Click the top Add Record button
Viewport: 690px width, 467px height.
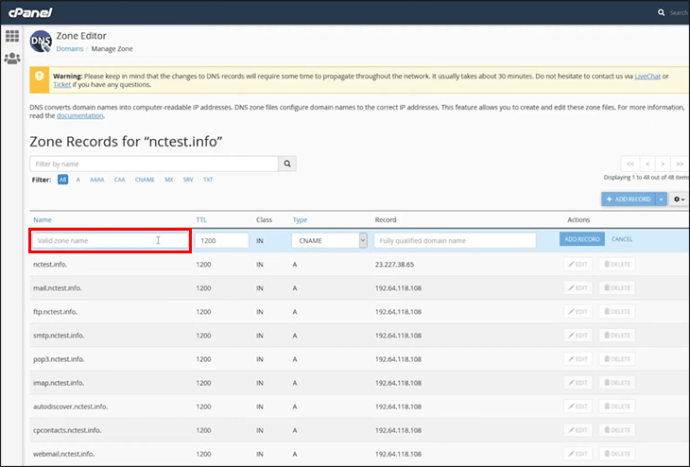click(628, 199)
